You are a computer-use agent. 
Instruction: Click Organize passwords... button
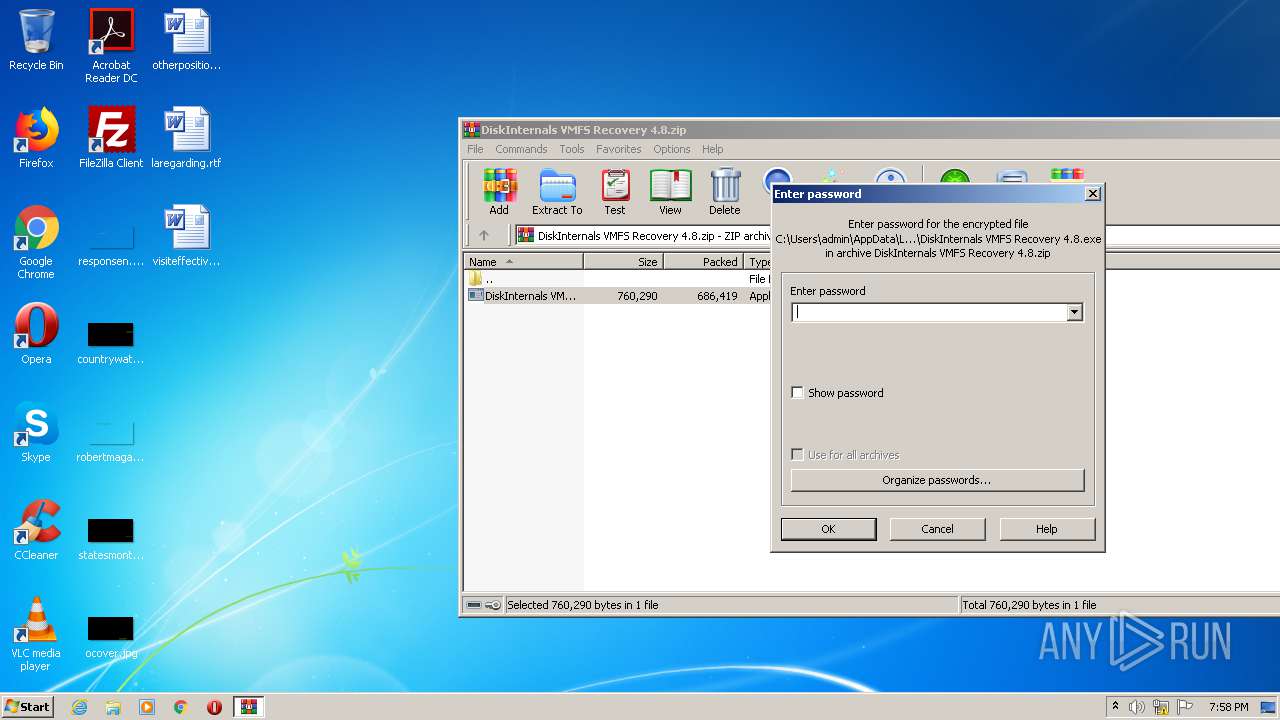[937, 480]
